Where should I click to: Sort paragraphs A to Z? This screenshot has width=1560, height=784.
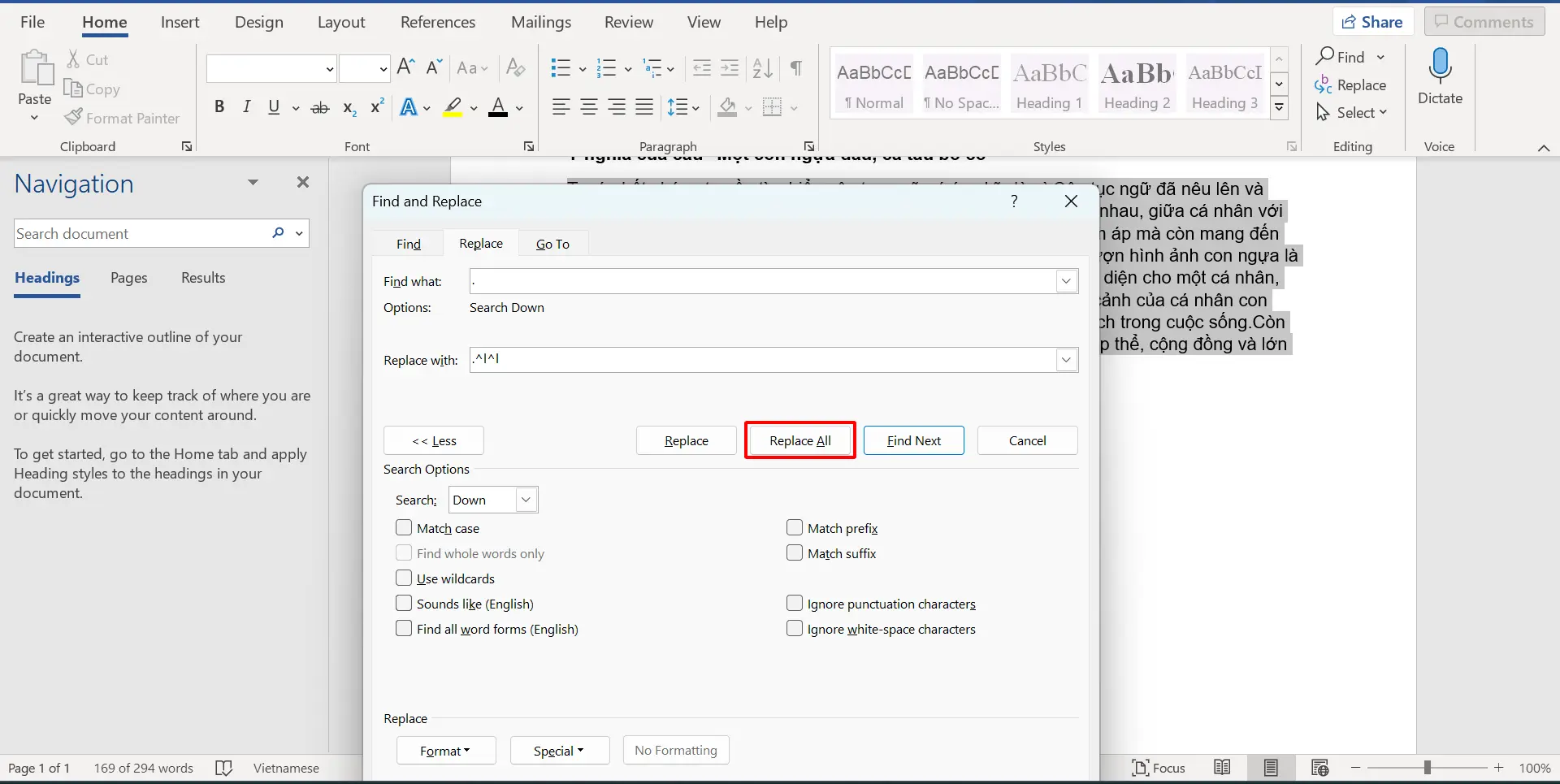click(762, 68)
